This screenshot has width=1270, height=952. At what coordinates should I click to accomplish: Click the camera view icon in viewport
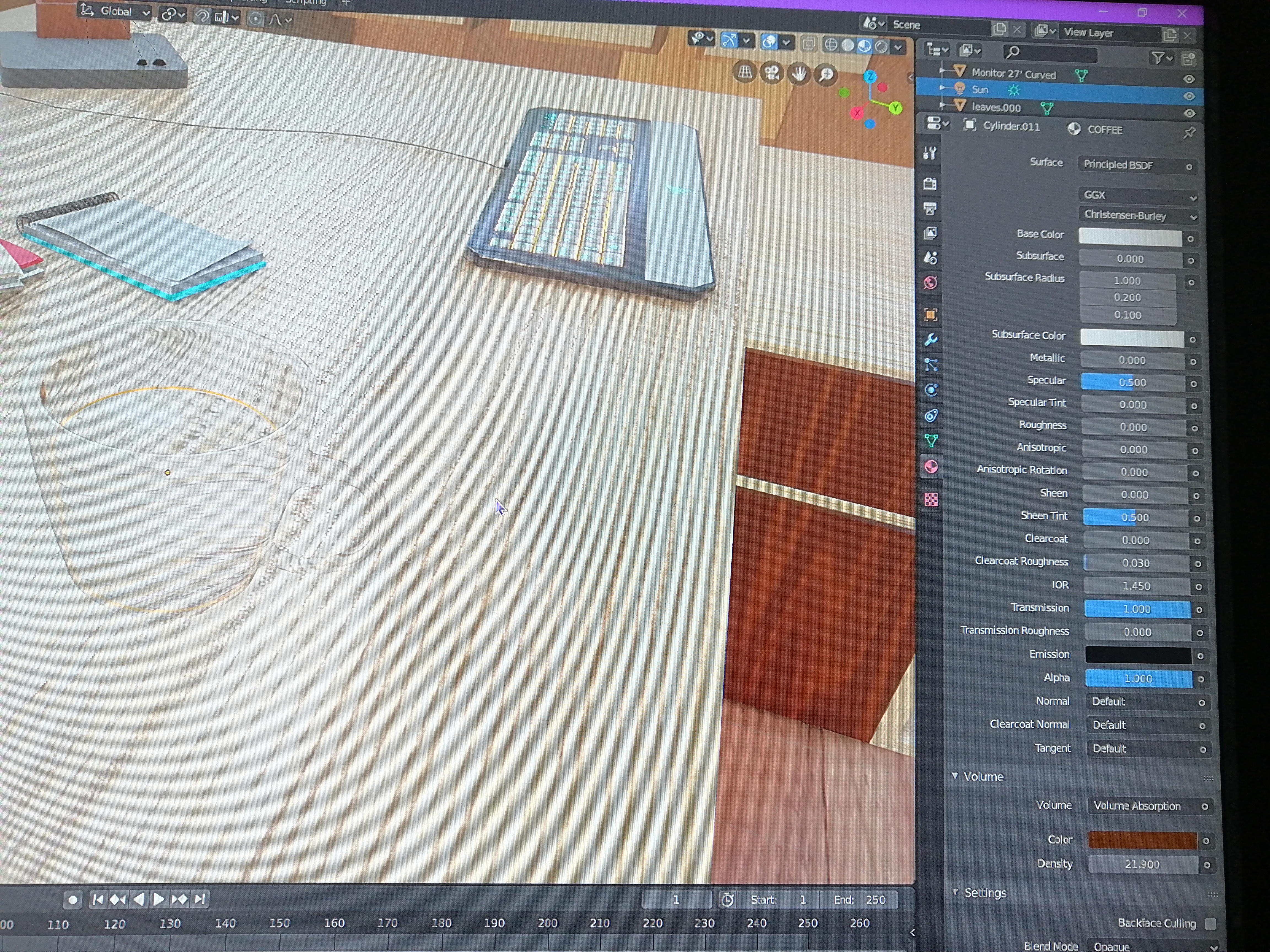coord(772,73)
